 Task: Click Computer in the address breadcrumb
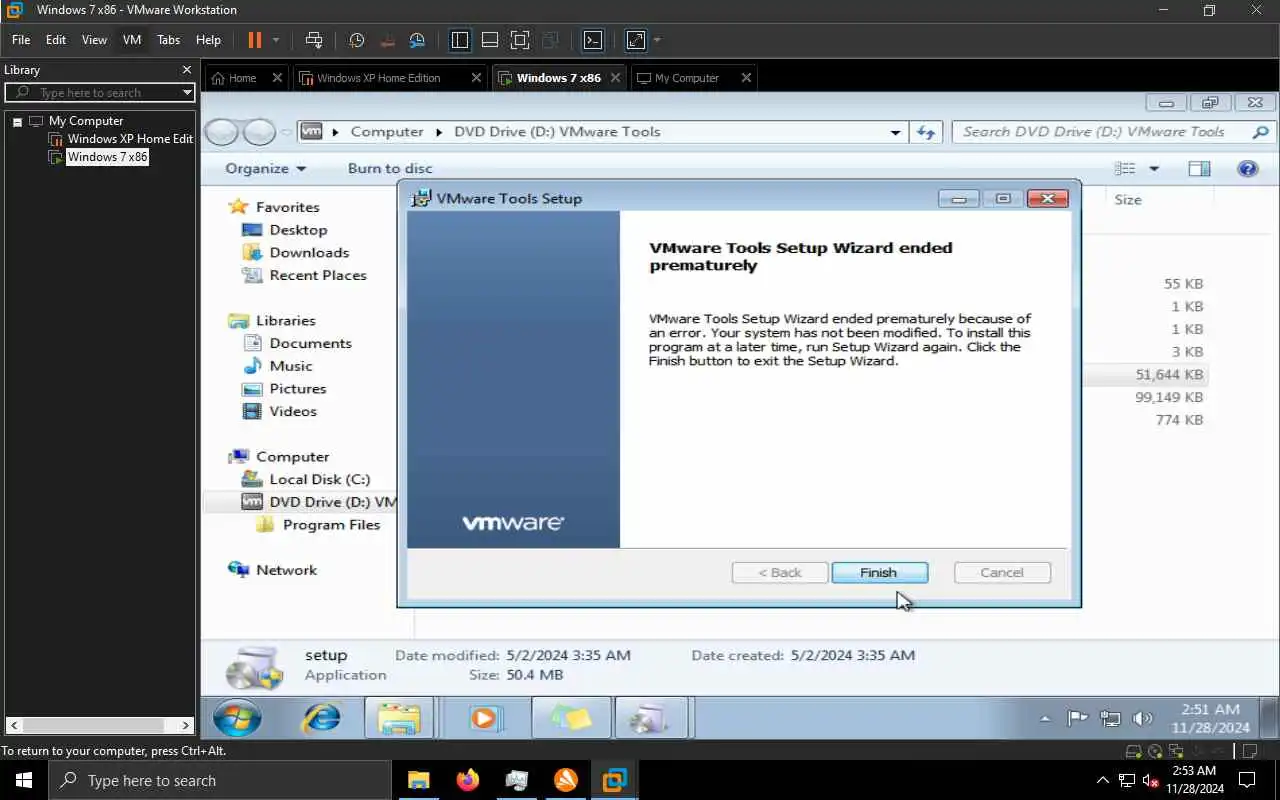[387, 132]
